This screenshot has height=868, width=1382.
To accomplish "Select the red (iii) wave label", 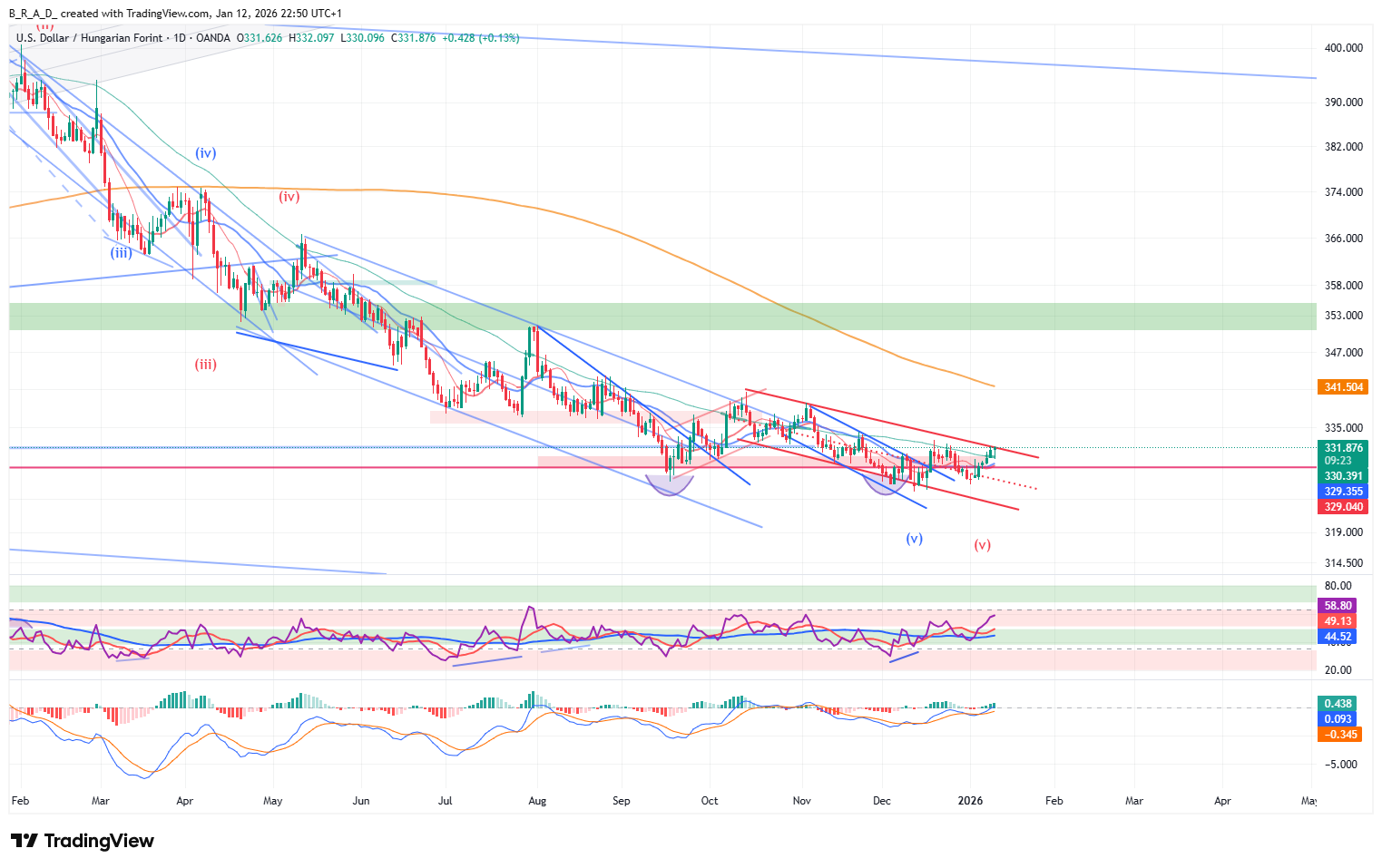I will tap(206, 365).
